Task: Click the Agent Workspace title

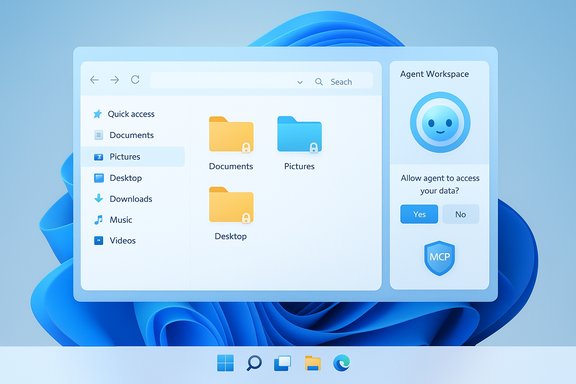Action: pyautogui.click(x=435, y=74)
